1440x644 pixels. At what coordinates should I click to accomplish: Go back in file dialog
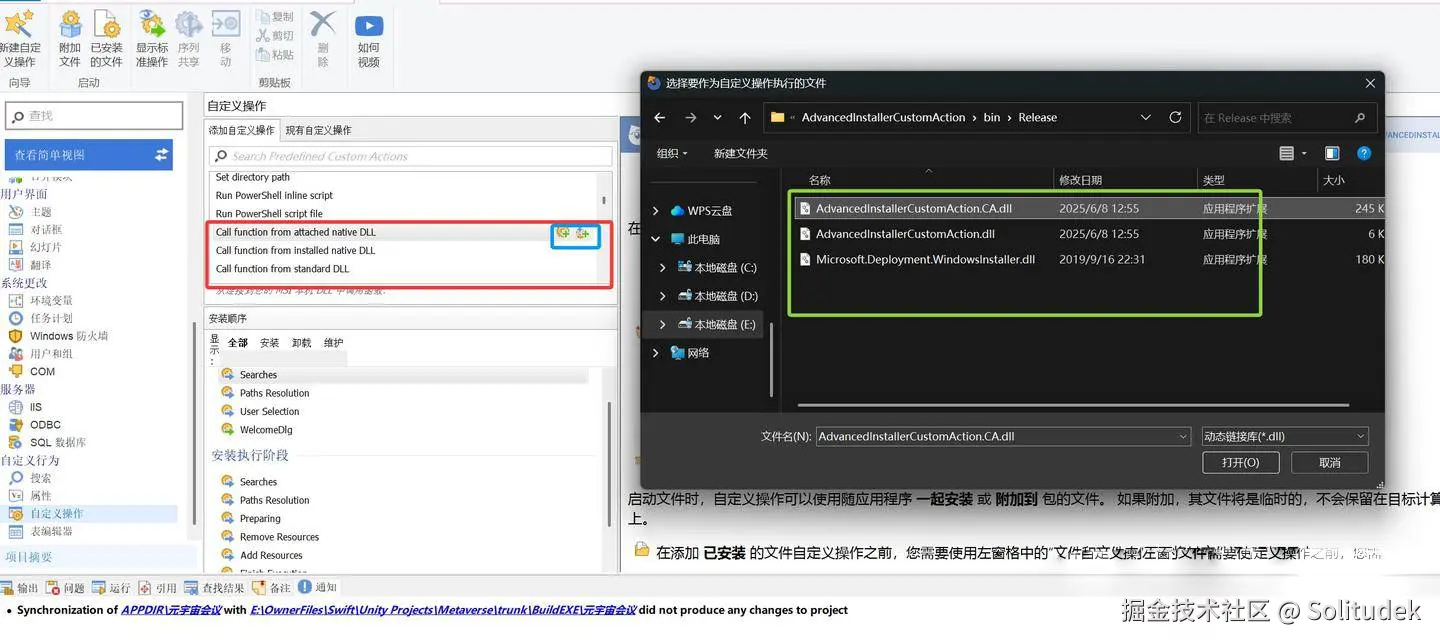point(660,117)
